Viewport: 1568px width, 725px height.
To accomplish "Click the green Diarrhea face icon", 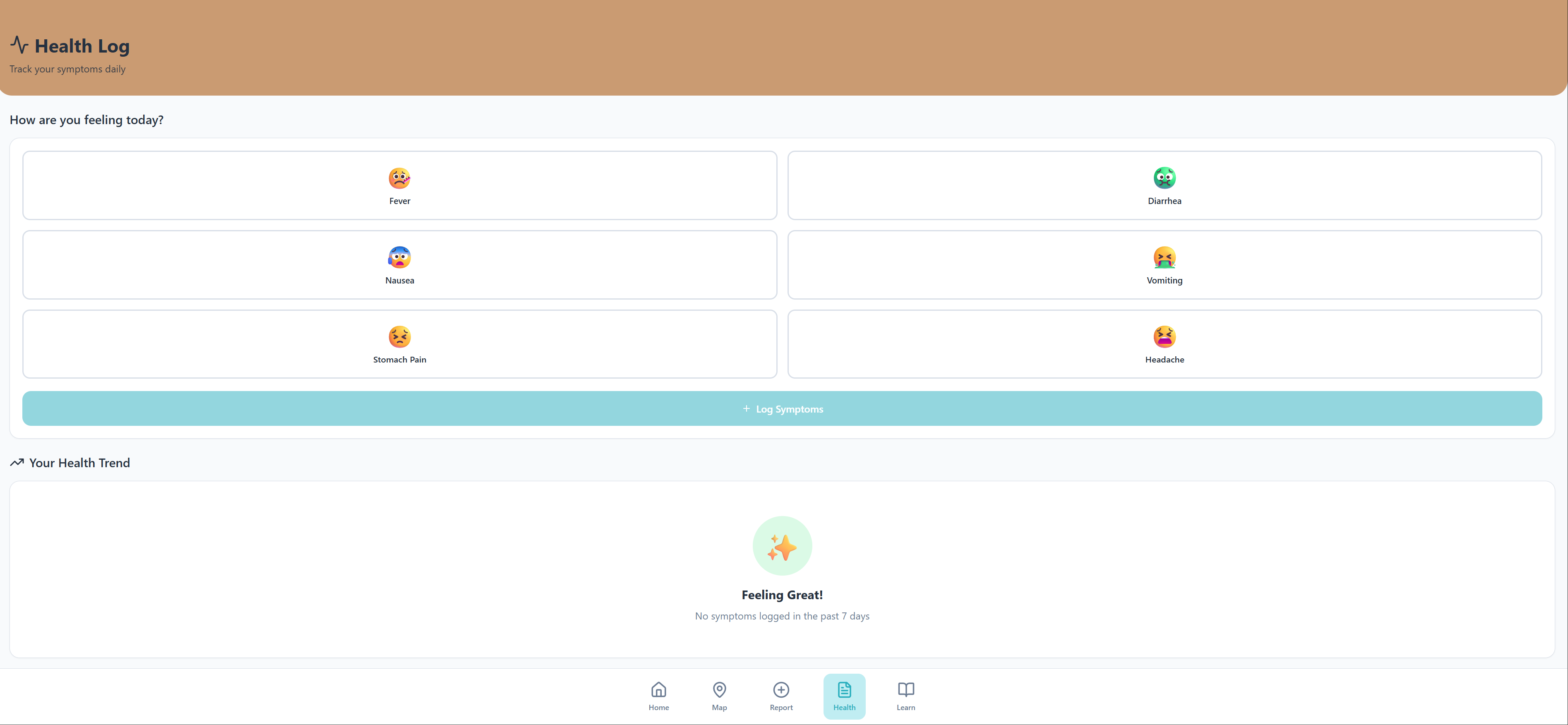I will 1164,178.
